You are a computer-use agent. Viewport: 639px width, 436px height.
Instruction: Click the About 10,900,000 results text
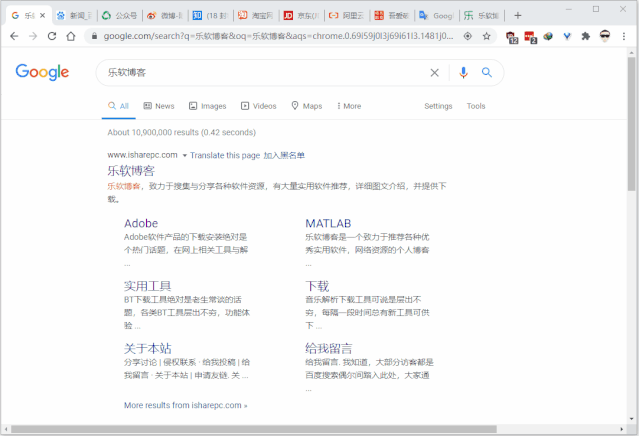coord(182,132)
